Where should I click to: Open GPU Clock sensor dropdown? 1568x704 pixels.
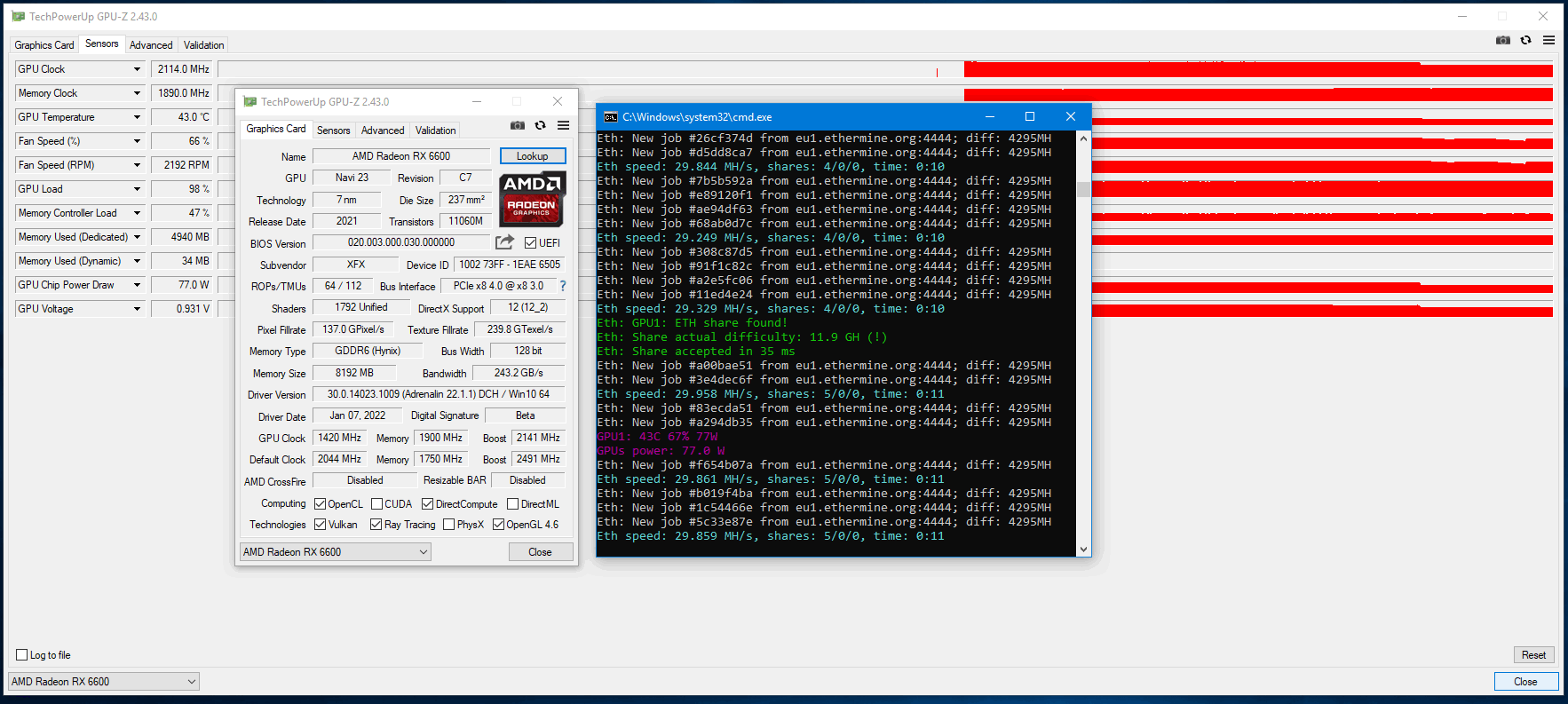(x=137, y=69)
